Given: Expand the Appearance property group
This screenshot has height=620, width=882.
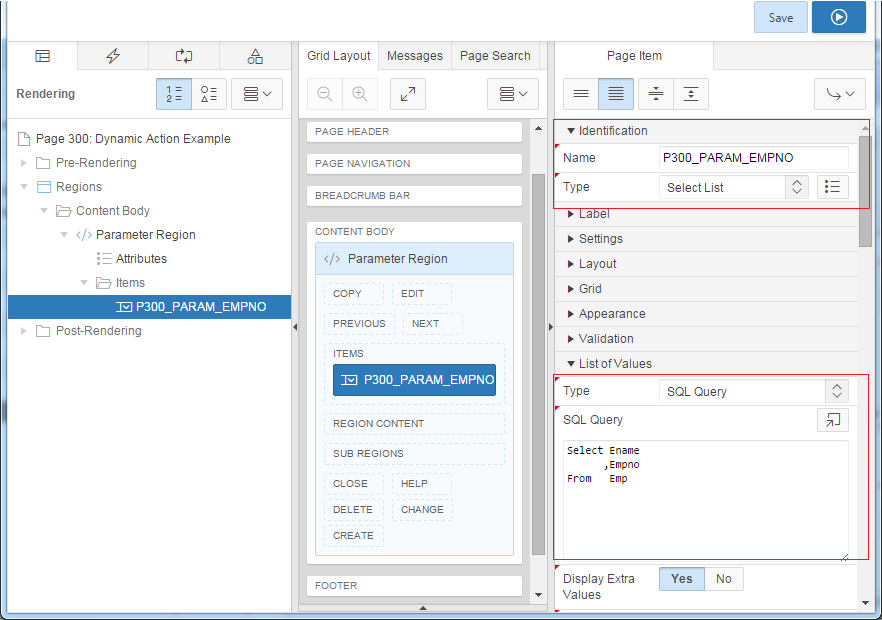Looking at the screenshot, I should coord(570,314).
